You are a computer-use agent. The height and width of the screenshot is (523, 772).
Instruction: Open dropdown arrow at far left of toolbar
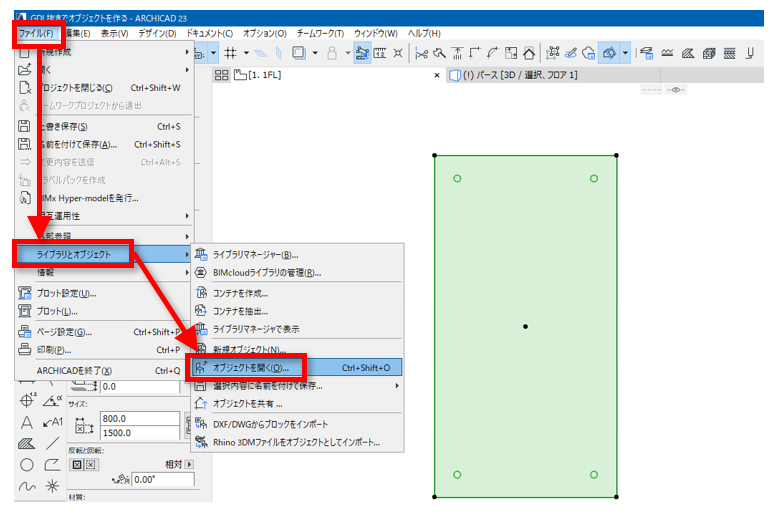(213, 53)
